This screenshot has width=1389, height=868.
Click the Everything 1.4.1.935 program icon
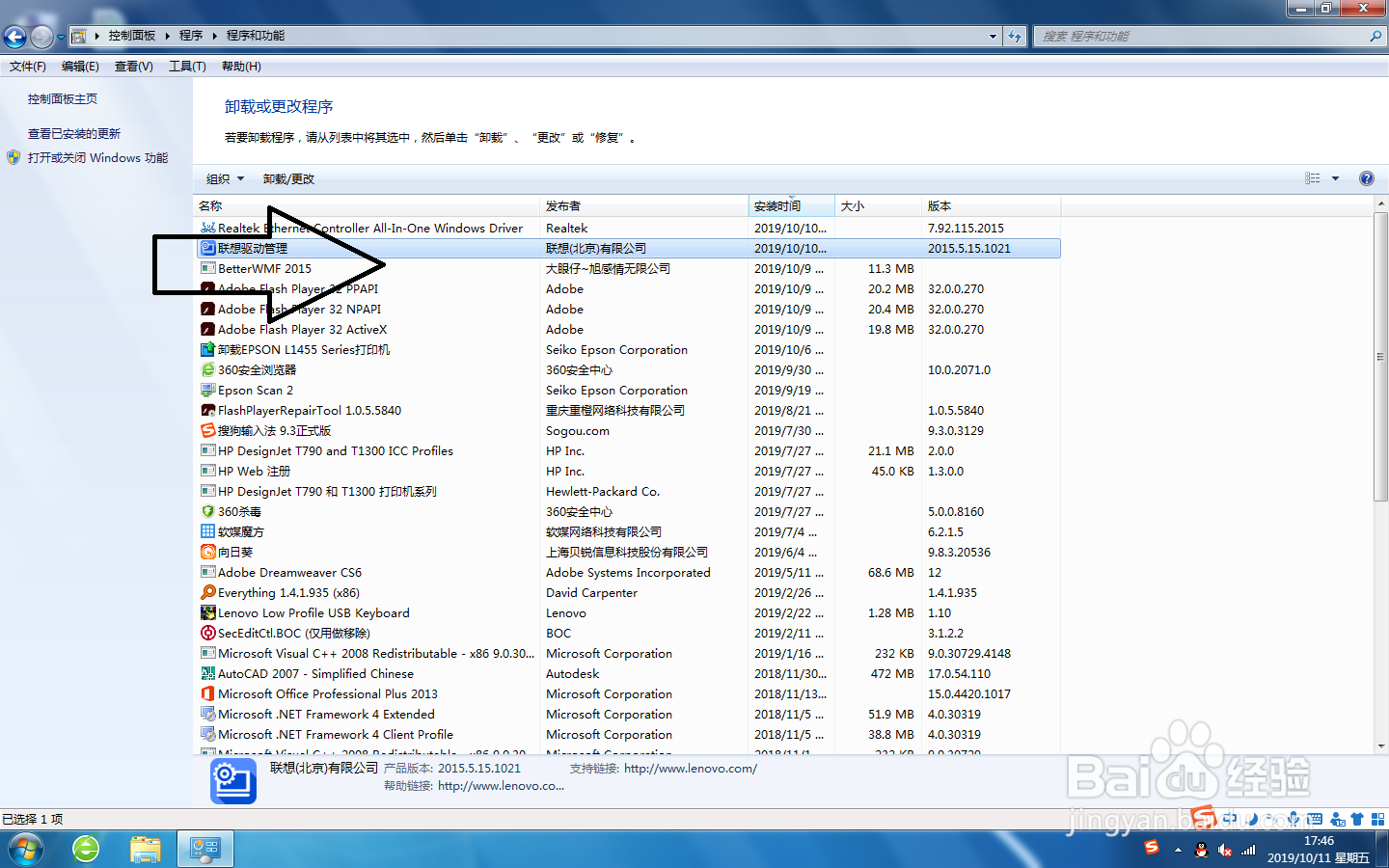tap(207, 592)
